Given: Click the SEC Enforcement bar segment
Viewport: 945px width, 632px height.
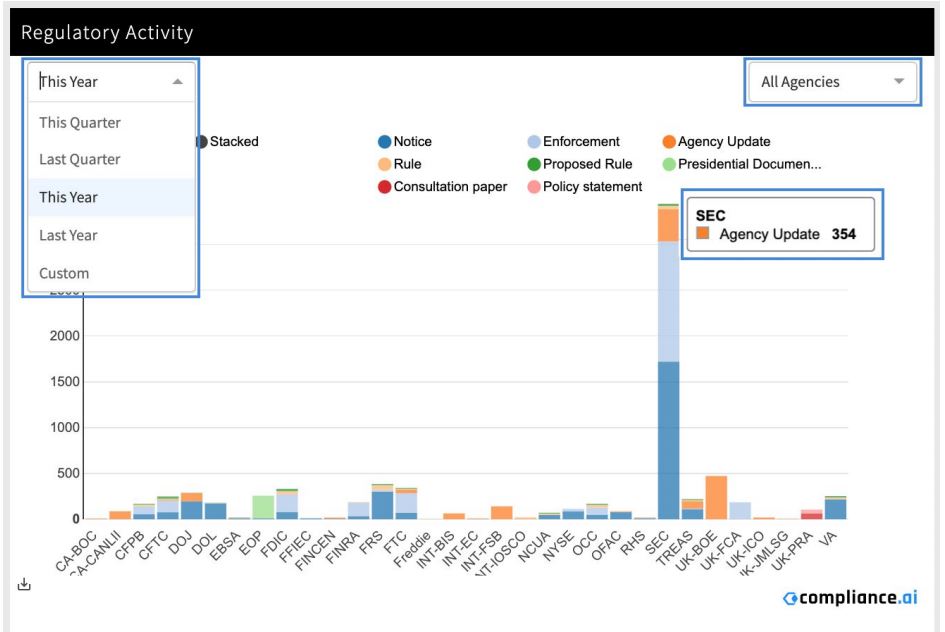Looking at the screenshot, I should (668, 301).
